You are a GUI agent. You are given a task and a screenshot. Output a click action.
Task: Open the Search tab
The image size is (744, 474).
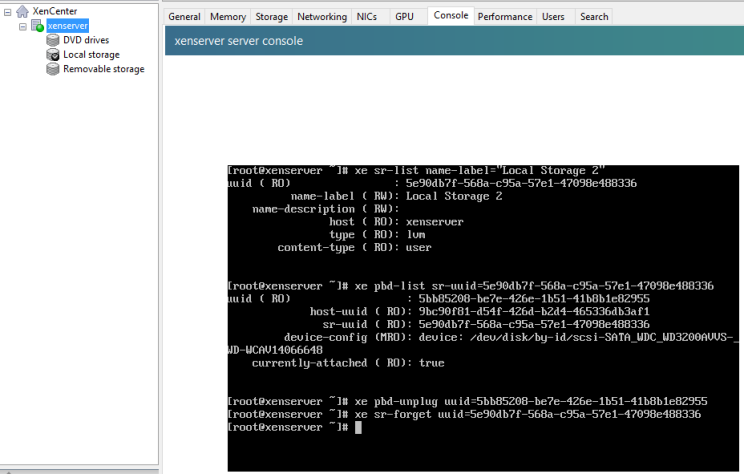(593, 17)
